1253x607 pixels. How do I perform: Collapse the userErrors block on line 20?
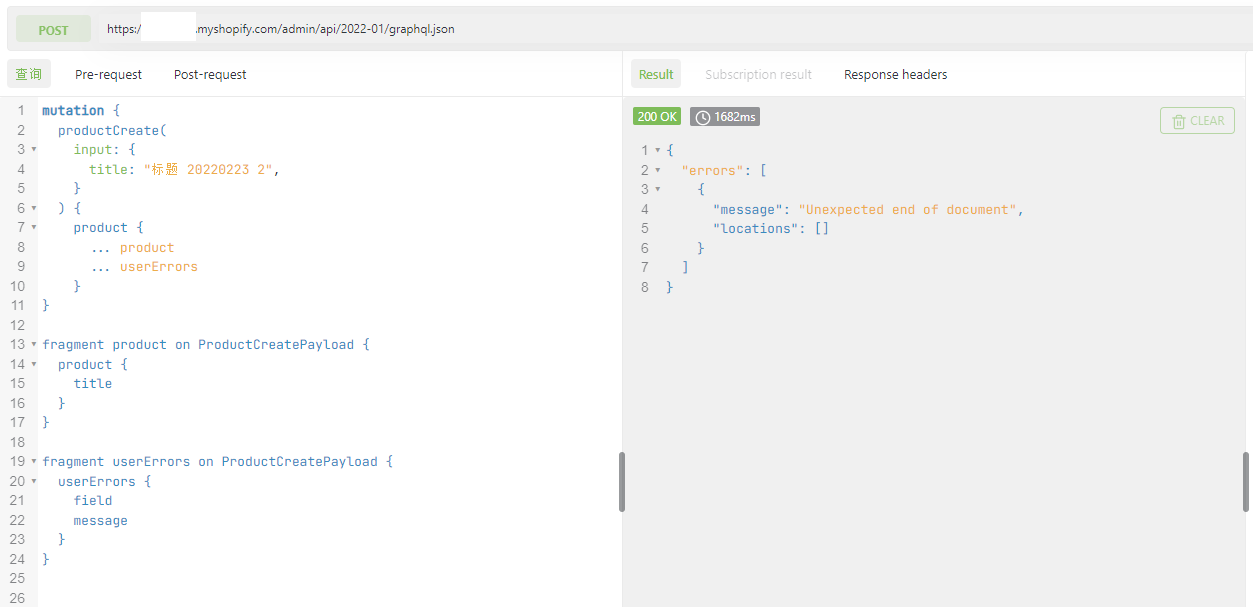pyautogui.click(x=34, y=481)
